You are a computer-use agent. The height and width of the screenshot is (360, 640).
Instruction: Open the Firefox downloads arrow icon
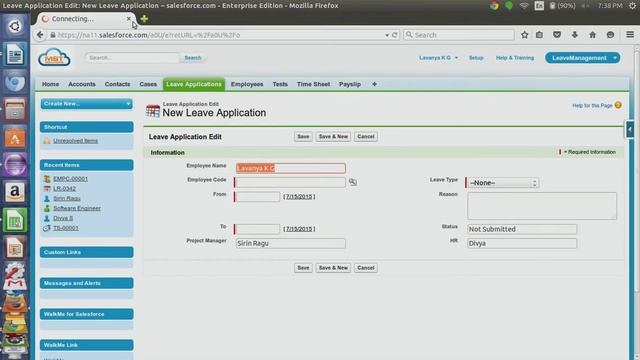point(575,35)
